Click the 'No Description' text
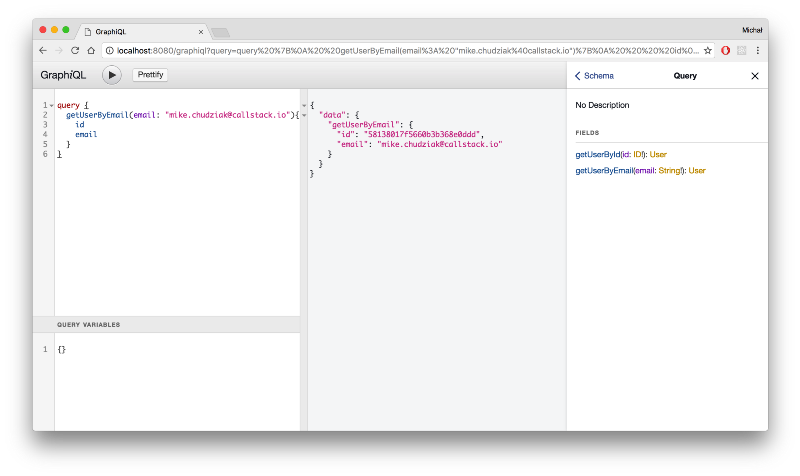Screen dimensions: 800x476 [602, 105]
